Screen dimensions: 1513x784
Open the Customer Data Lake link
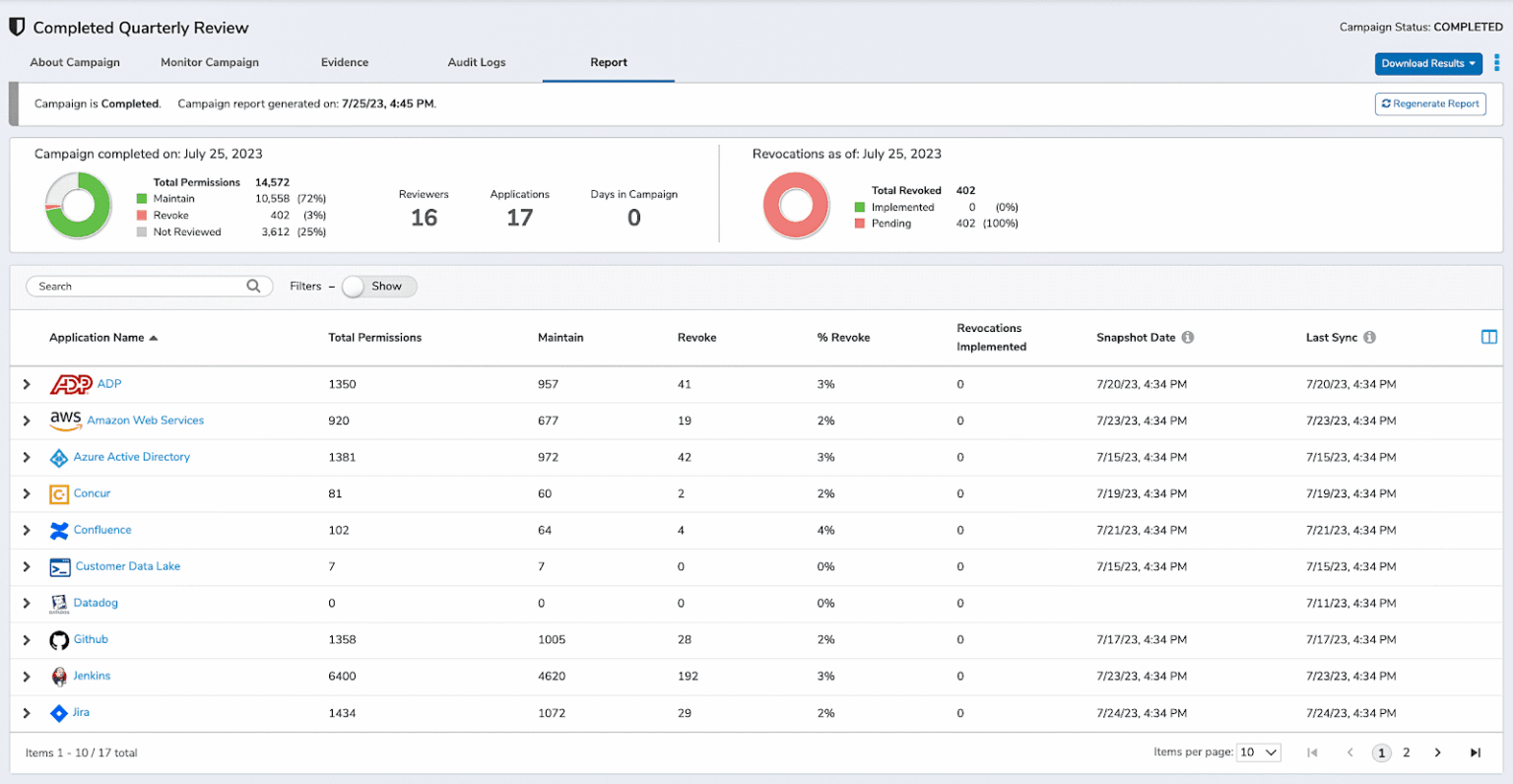coord(127,566)
